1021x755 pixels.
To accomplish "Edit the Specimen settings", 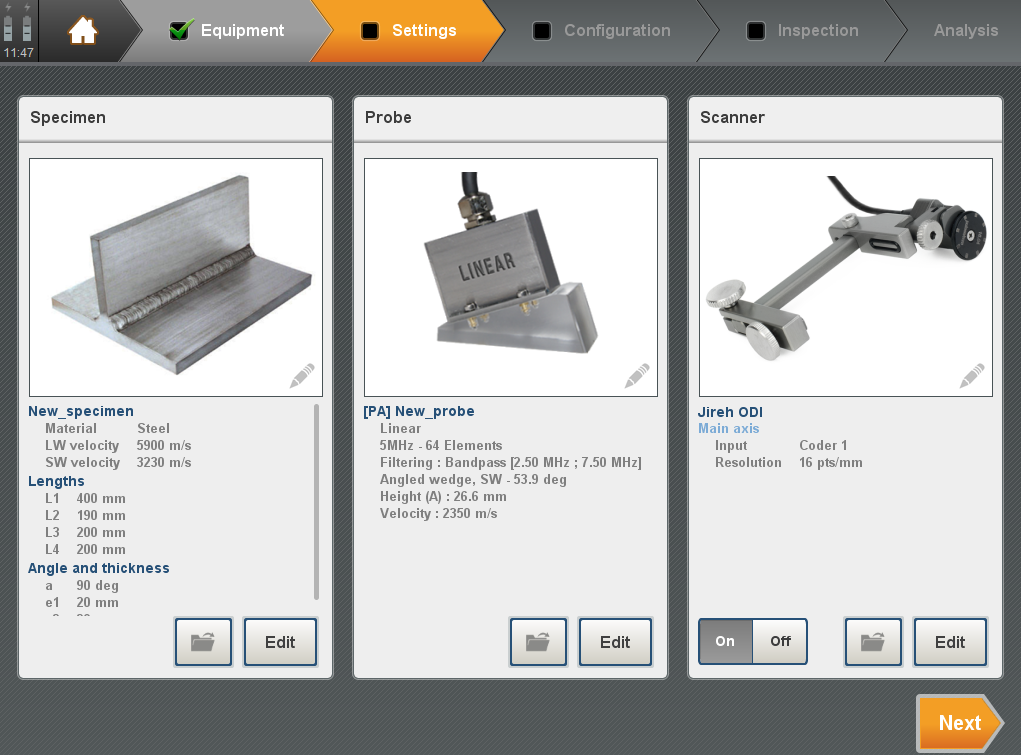I will click(280, 642).
